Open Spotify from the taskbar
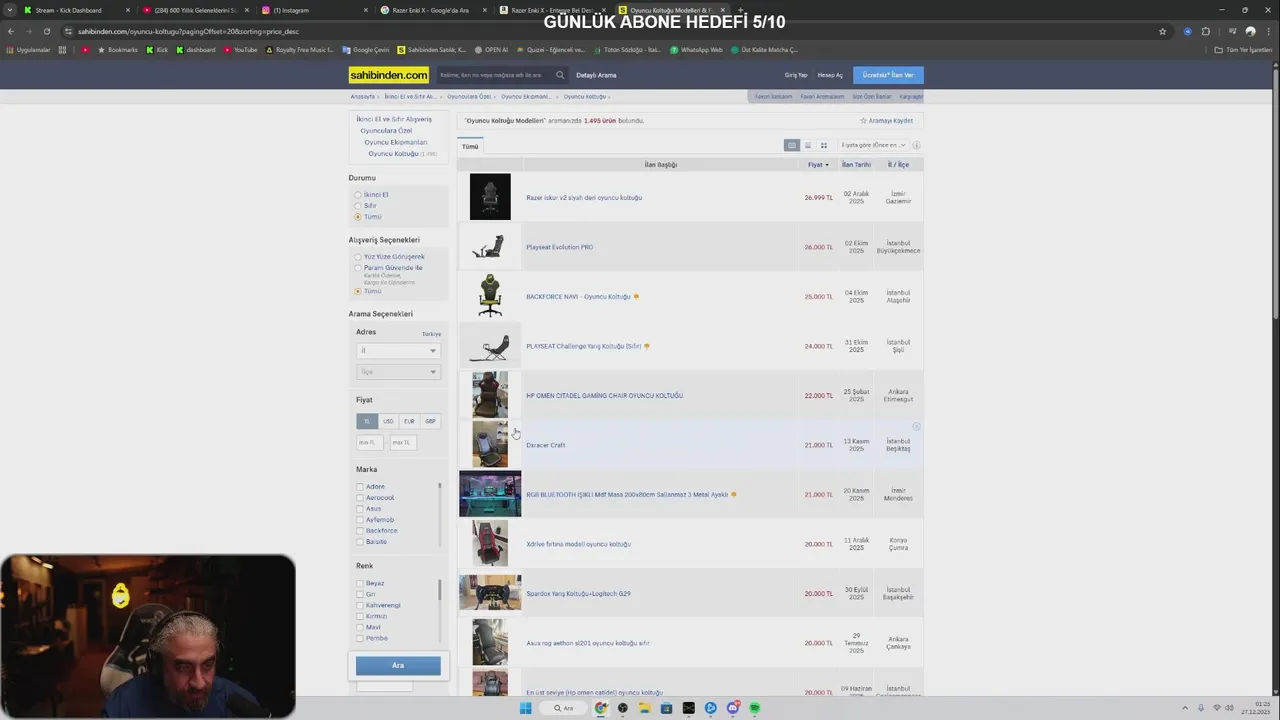Viewport: 1280px width, 720px height. pos(755,708)
